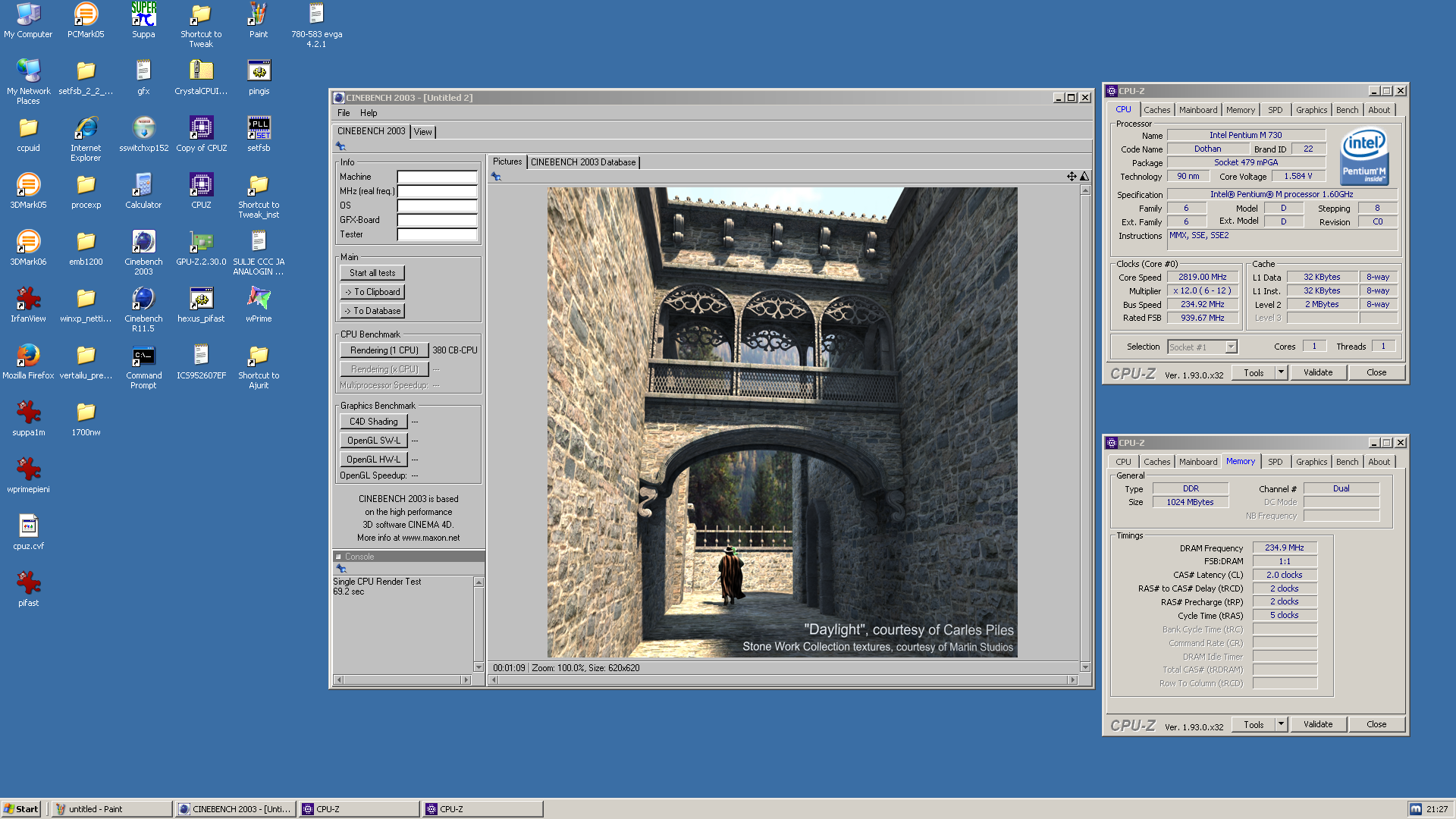Select the Pictures tab
The height and width of the screenshot is (819, 1456).
[507, 162]
